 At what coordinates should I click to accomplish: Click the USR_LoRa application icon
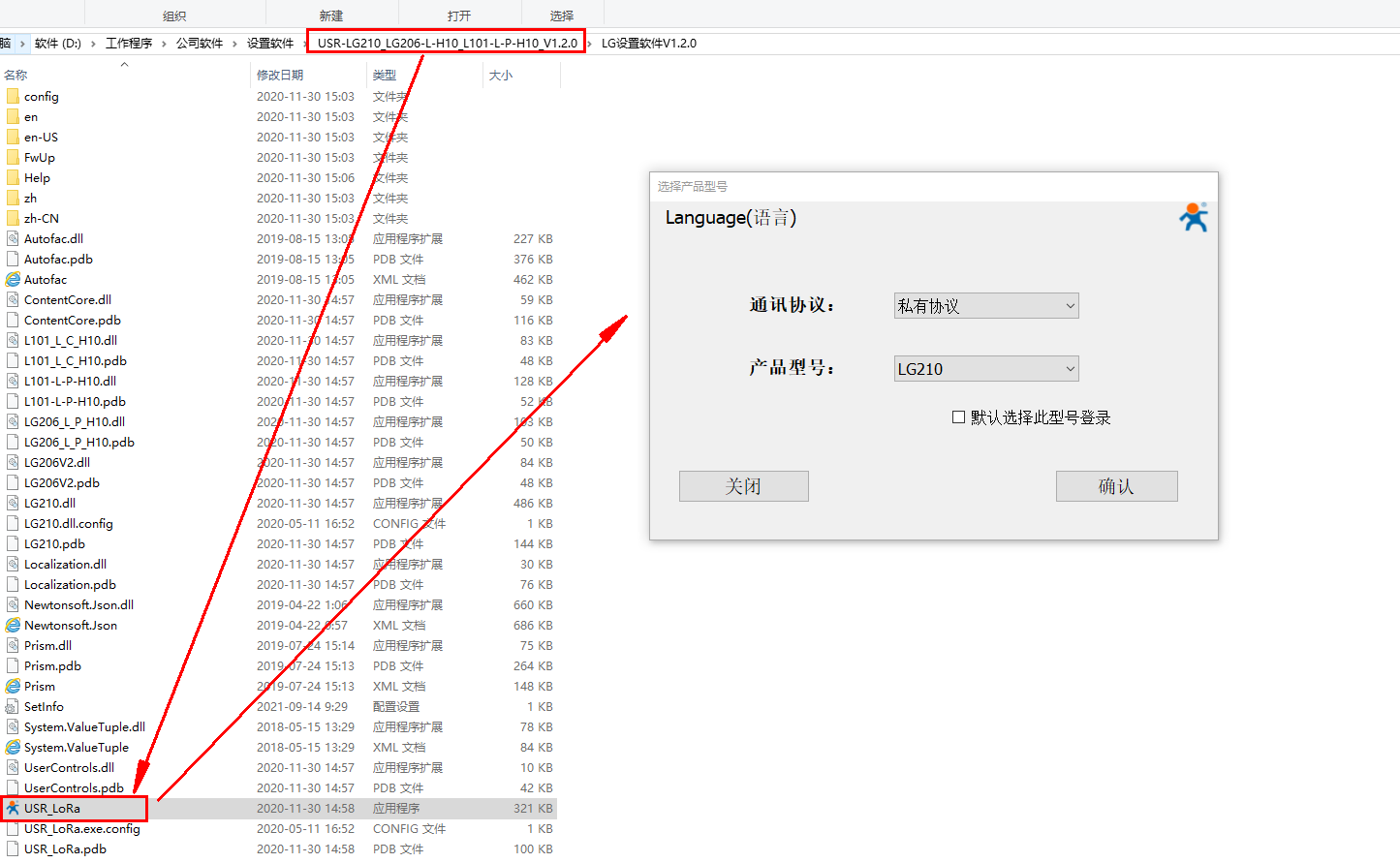click(13, 808)
